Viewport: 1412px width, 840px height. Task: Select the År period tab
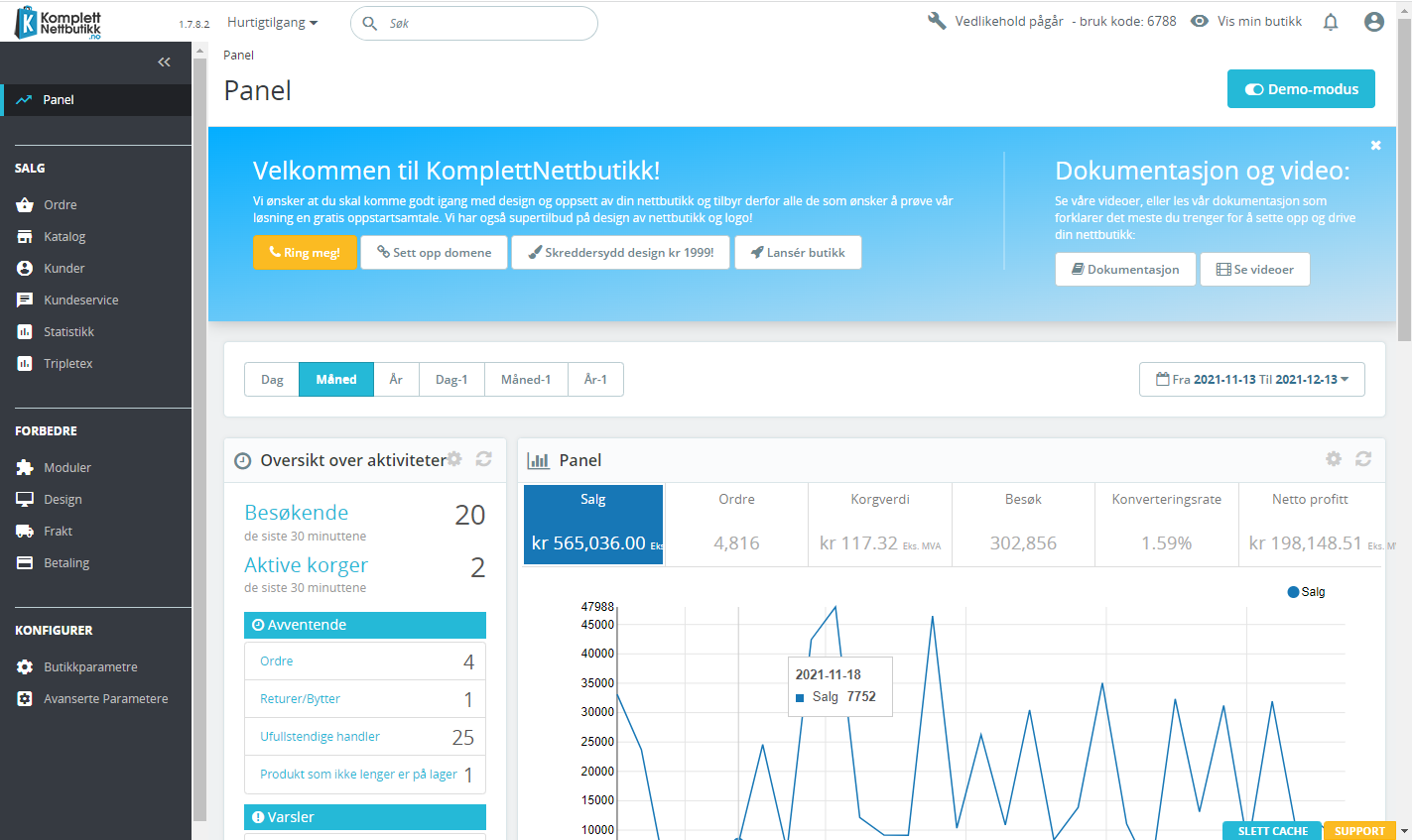coord(396,380)
